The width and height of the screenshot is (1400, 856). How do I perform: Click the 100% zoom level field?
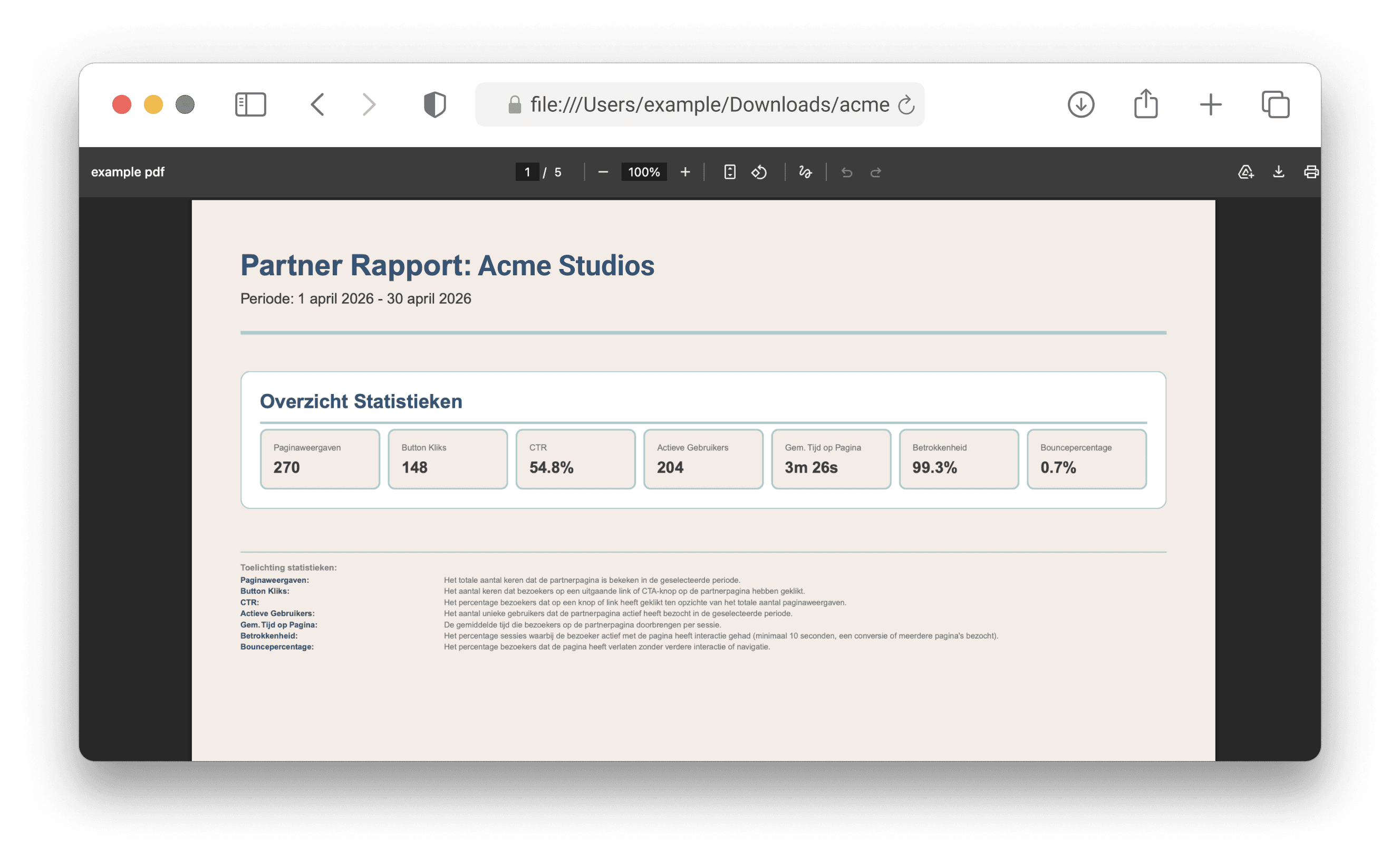pos(644,171)
